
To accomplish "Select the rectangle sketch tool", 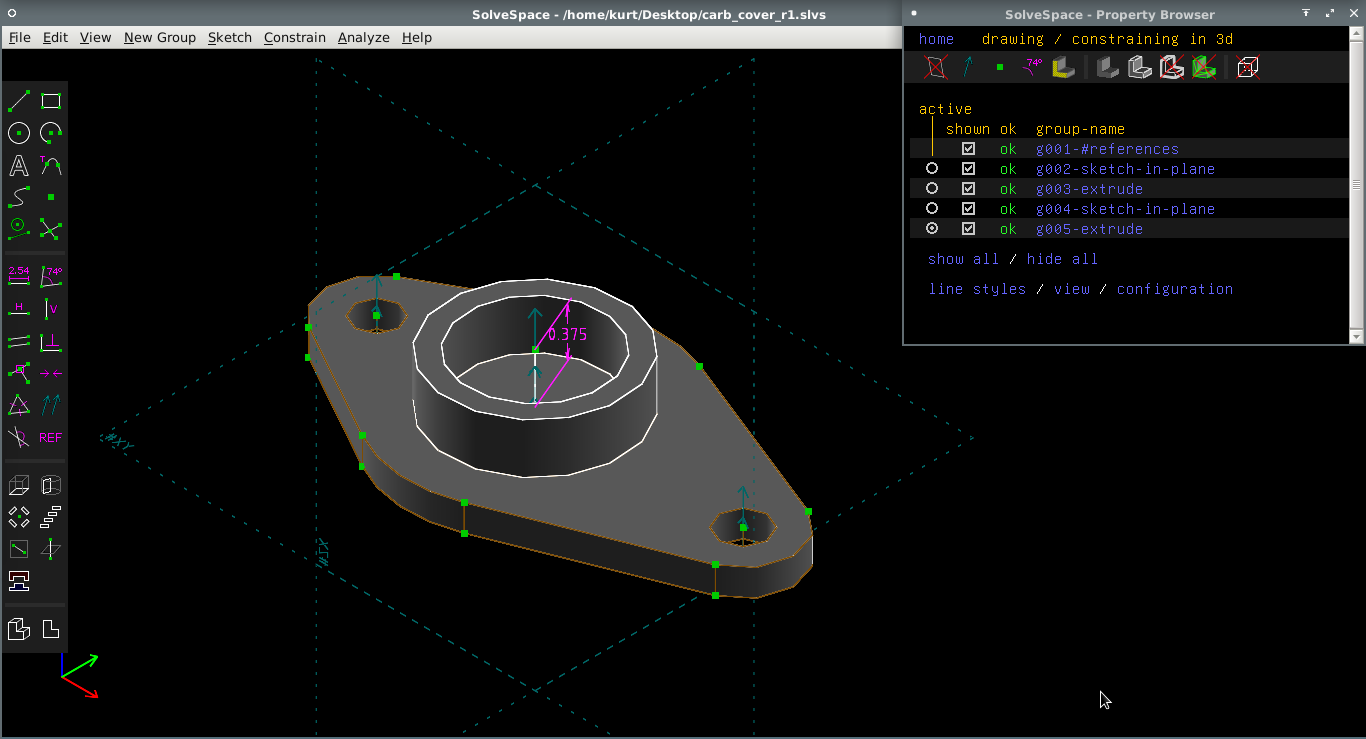I will (x=51, y=101).
